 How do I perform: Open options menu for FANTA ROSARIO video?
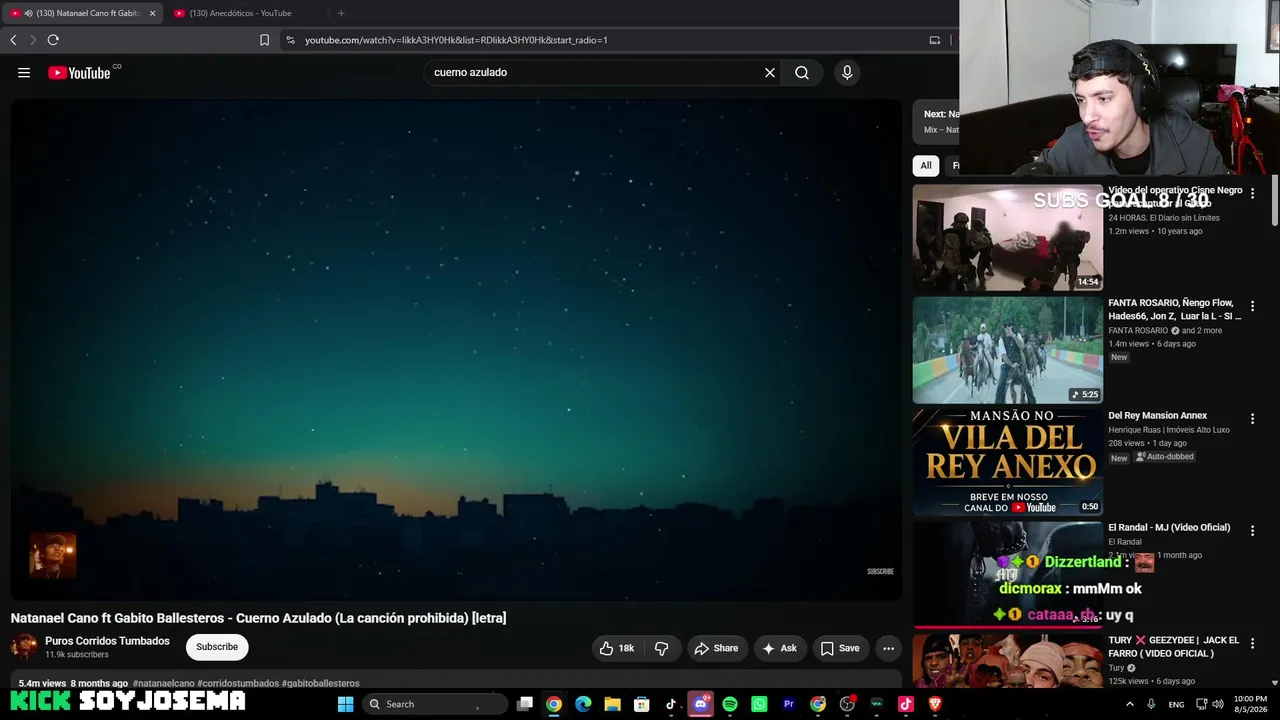pos(1252,306)
